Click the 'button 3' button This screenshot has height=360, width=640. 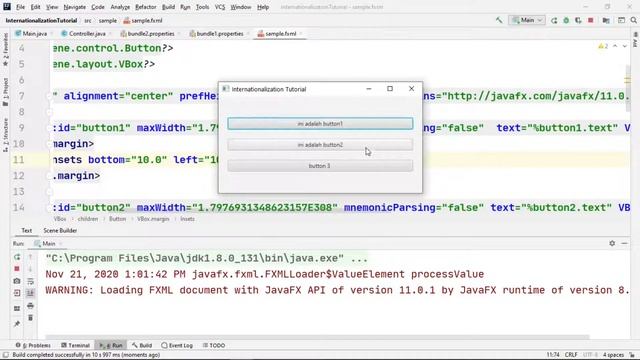click(320, 166)
